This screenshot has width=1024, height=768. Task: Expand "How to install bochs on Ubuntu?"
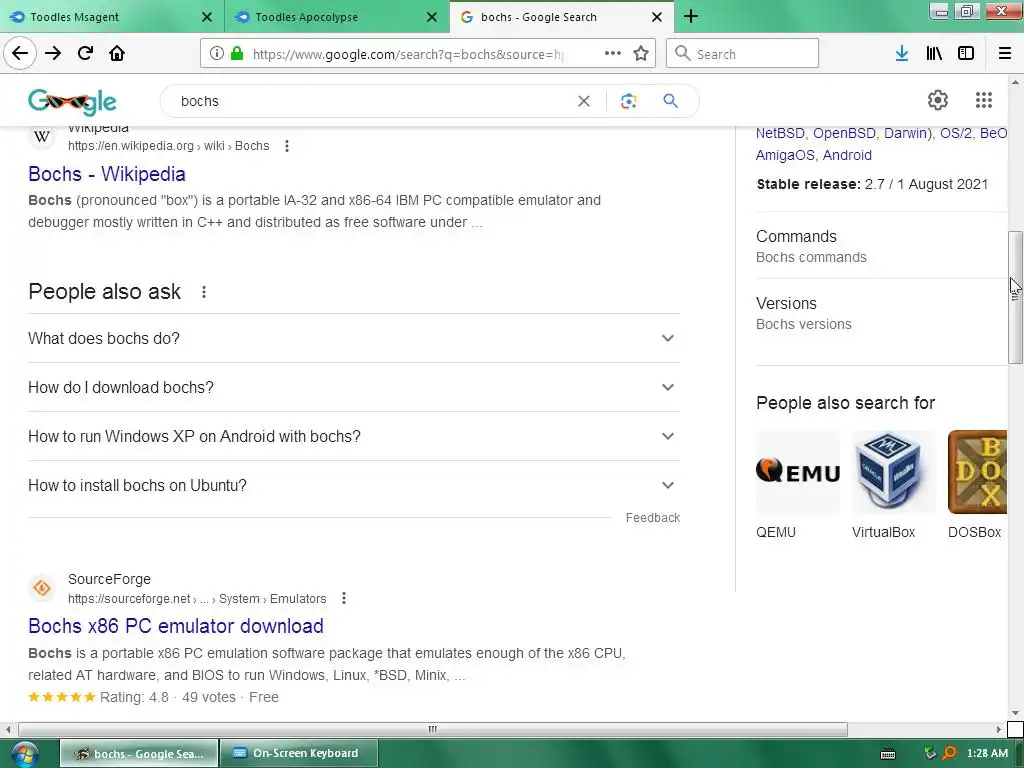(x=354, y=485)
